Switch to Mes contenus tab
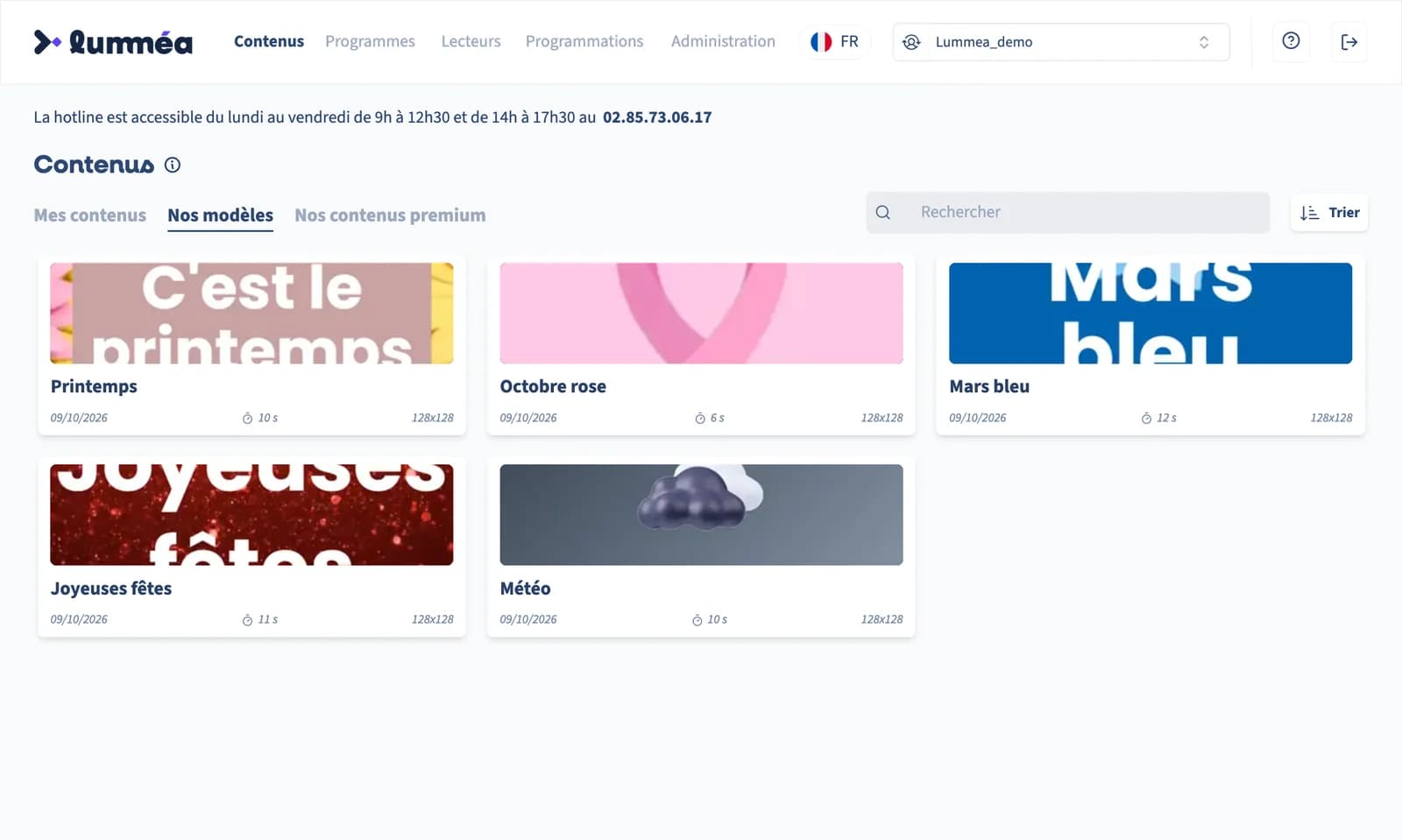Image resolution: width=1402 pixels, height=840 pixels. [x=90, y=215]
